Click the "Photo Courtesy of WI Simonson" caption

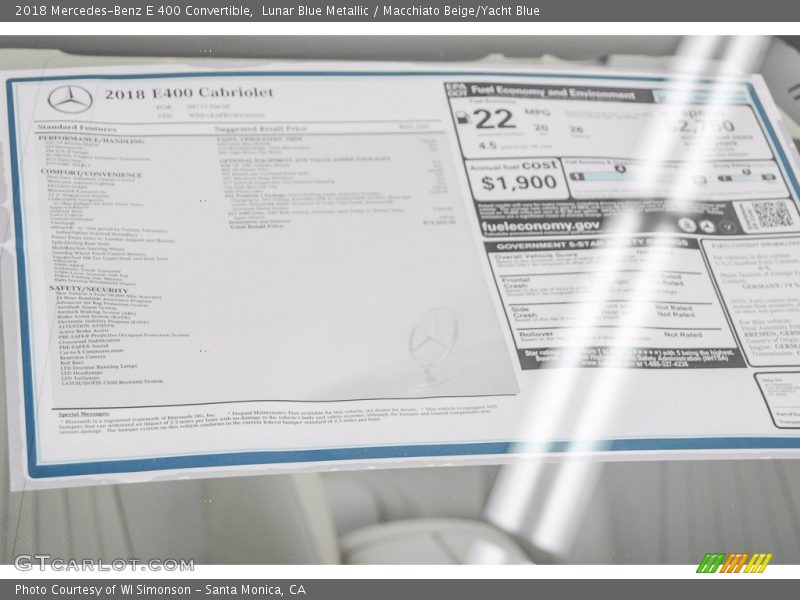tap(103, 590)
